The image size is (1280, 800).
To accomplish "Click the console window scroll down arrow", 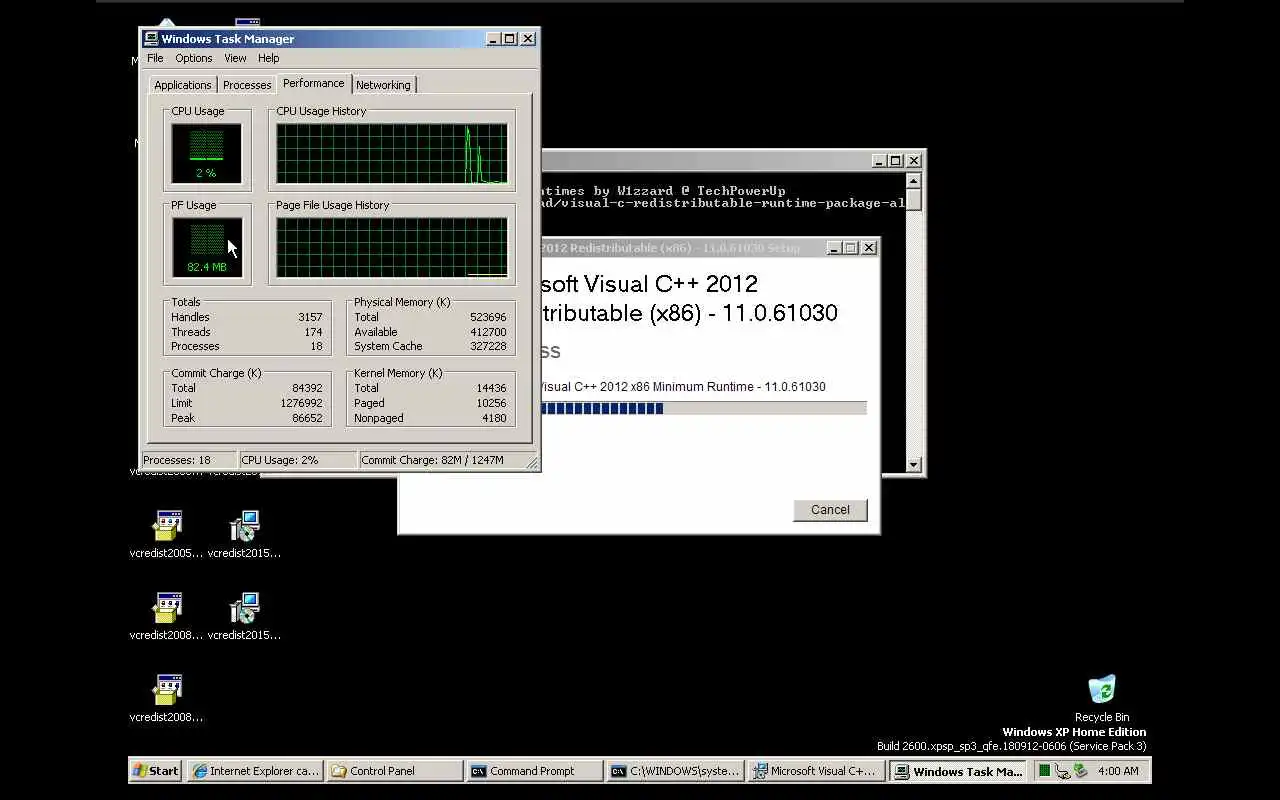I will 913,464.
